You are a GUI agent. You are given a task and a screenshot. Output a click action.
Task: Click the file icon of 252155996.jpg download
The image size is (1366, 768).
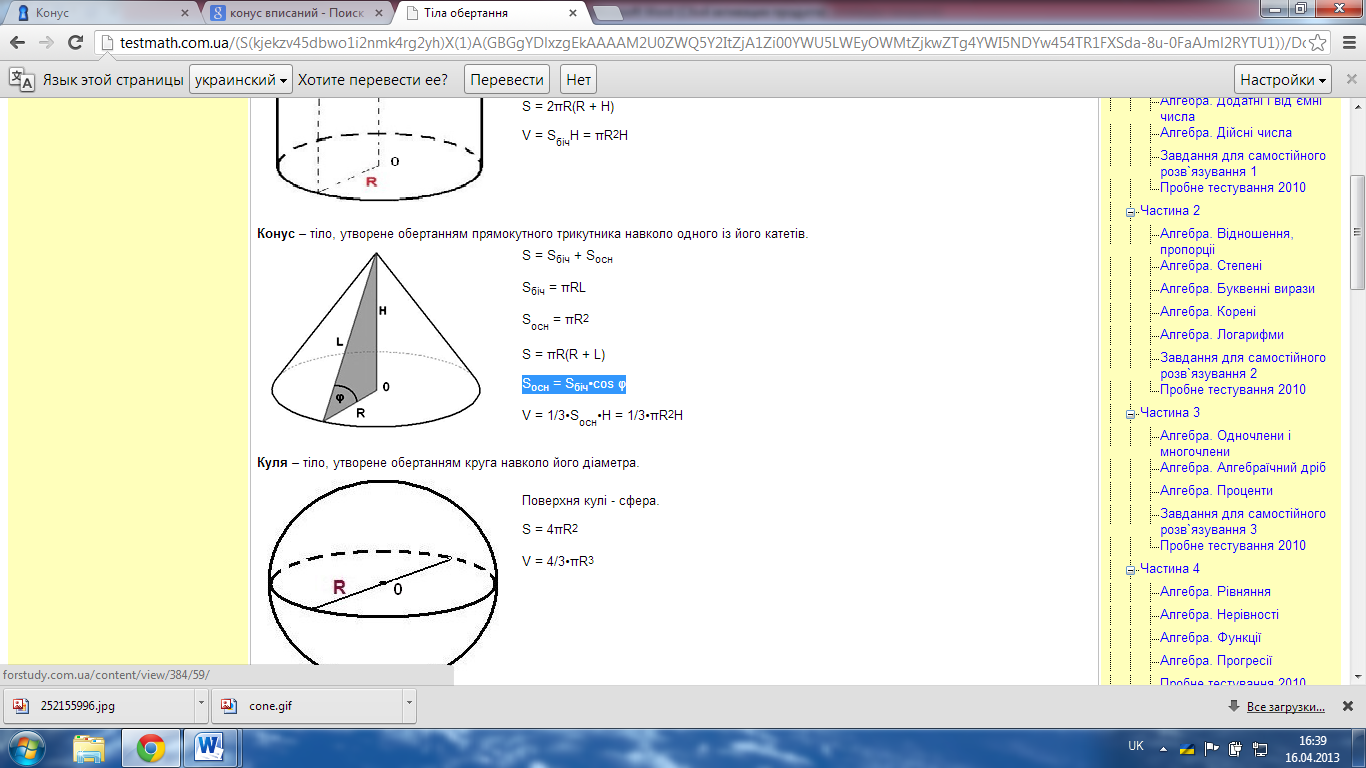[x=21, y=706]
